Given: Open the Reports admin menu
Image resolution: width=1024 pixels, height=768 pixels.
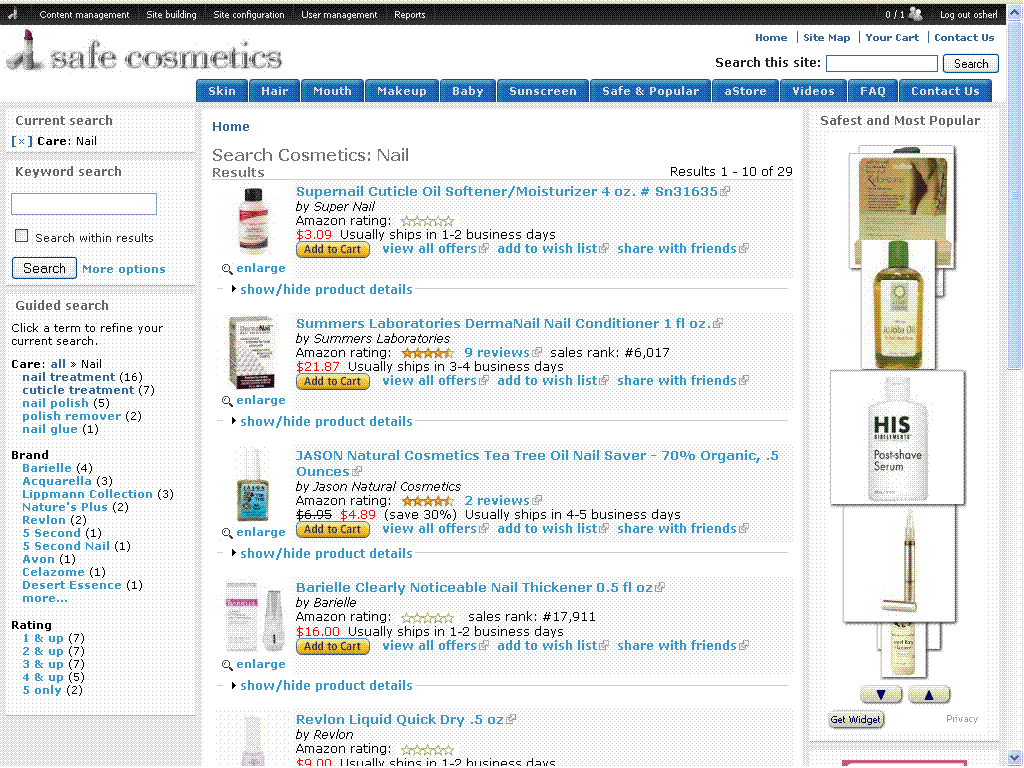Looking at the screenshot, I should (x=409, y=14).
